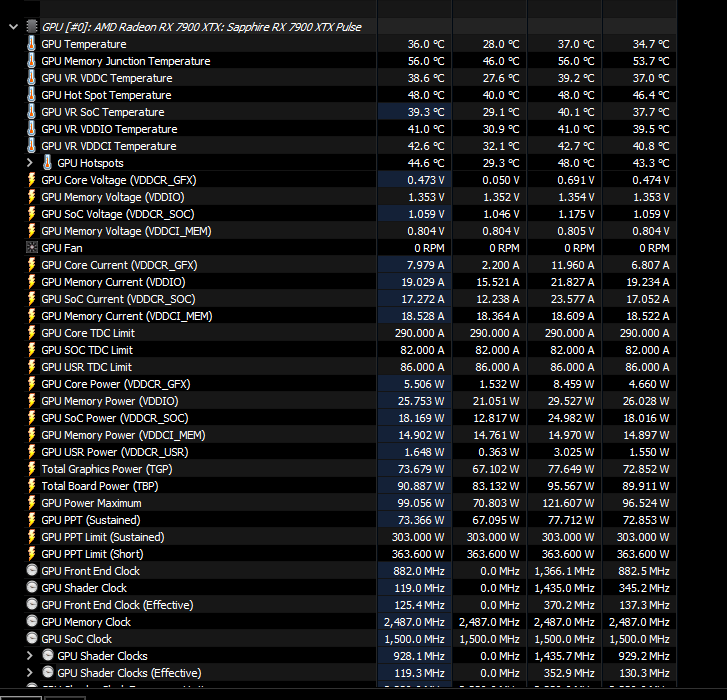
Task: Click the 0.050 V minimum GPU Core Voltage value
Action: [x=501, y=180]
